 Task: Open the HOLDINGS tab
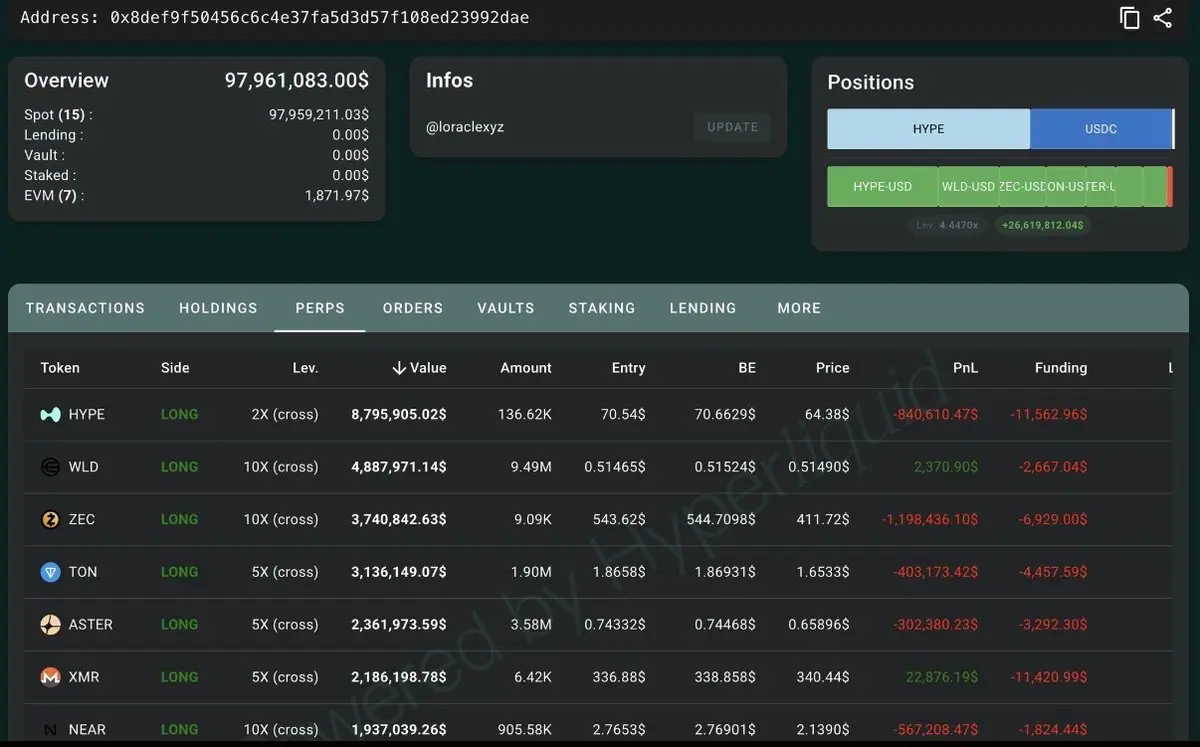point(218,308)
